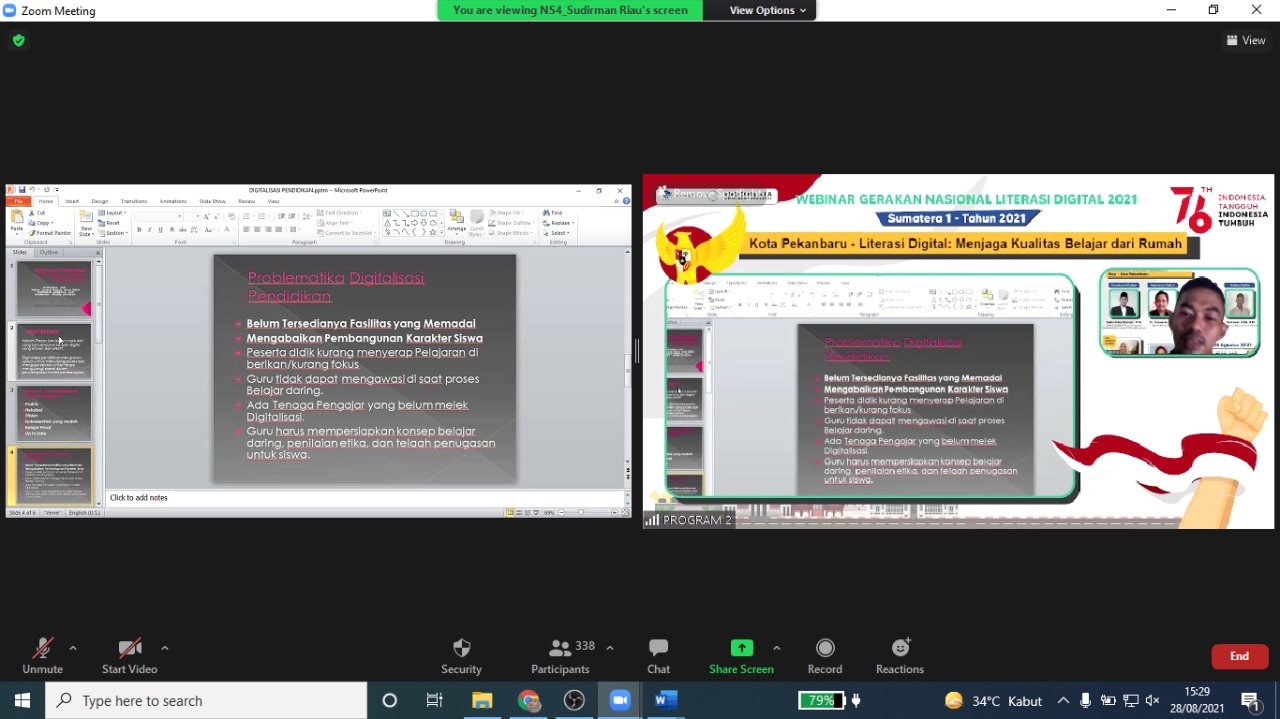This screenshot has width=1280, height=719.
Task: Toggle meeting recording with Record
Action: [824, 656]
